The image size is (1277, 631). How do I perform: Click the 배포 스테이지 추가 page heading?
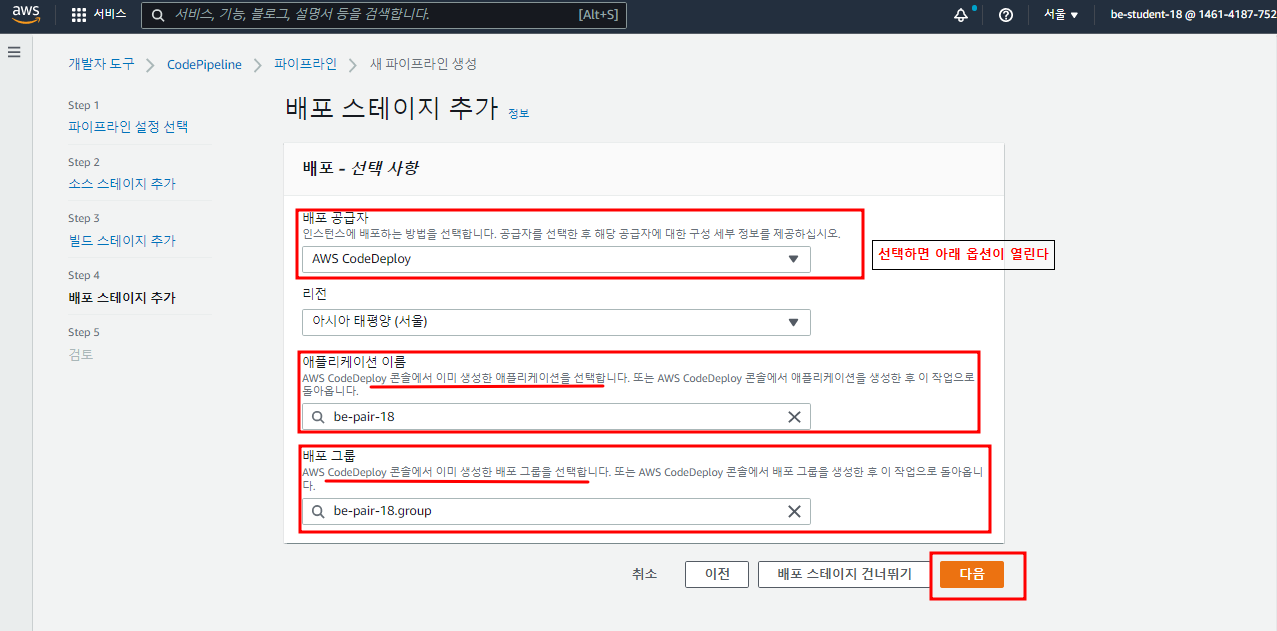pyautogui.click(x=391, y=108)
